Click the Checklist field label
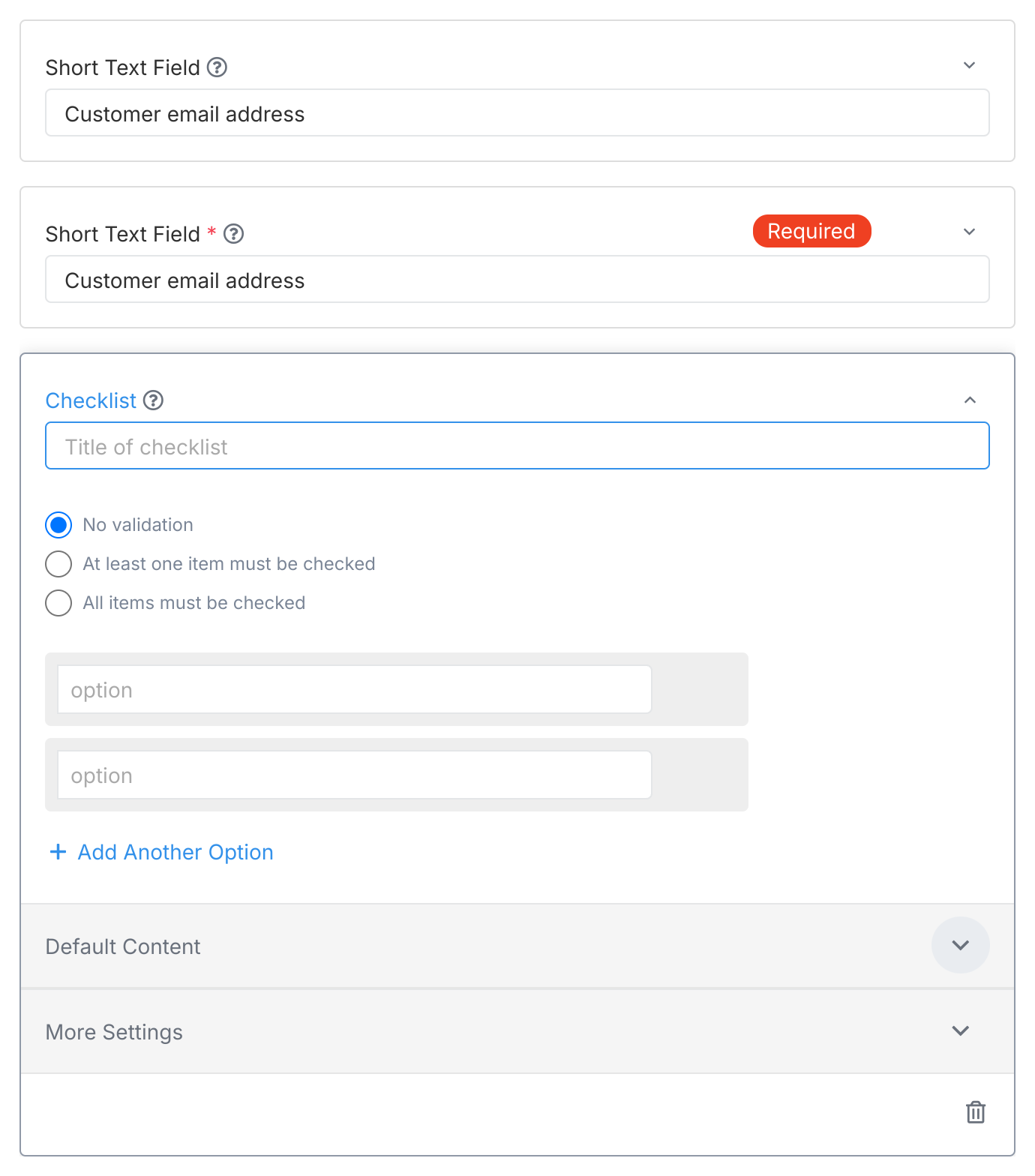1035x1176 pixels. point(91,400)
